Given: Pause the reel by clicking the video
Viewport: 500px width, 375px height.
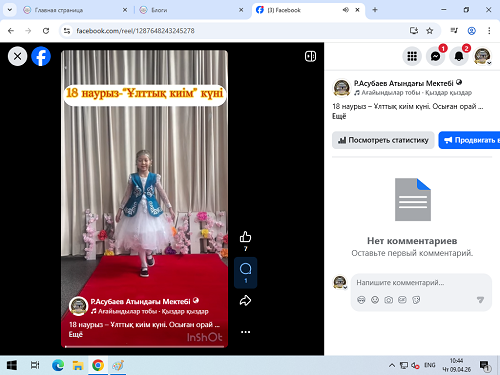Looking at the screenshot, I should tap(144, 199).
